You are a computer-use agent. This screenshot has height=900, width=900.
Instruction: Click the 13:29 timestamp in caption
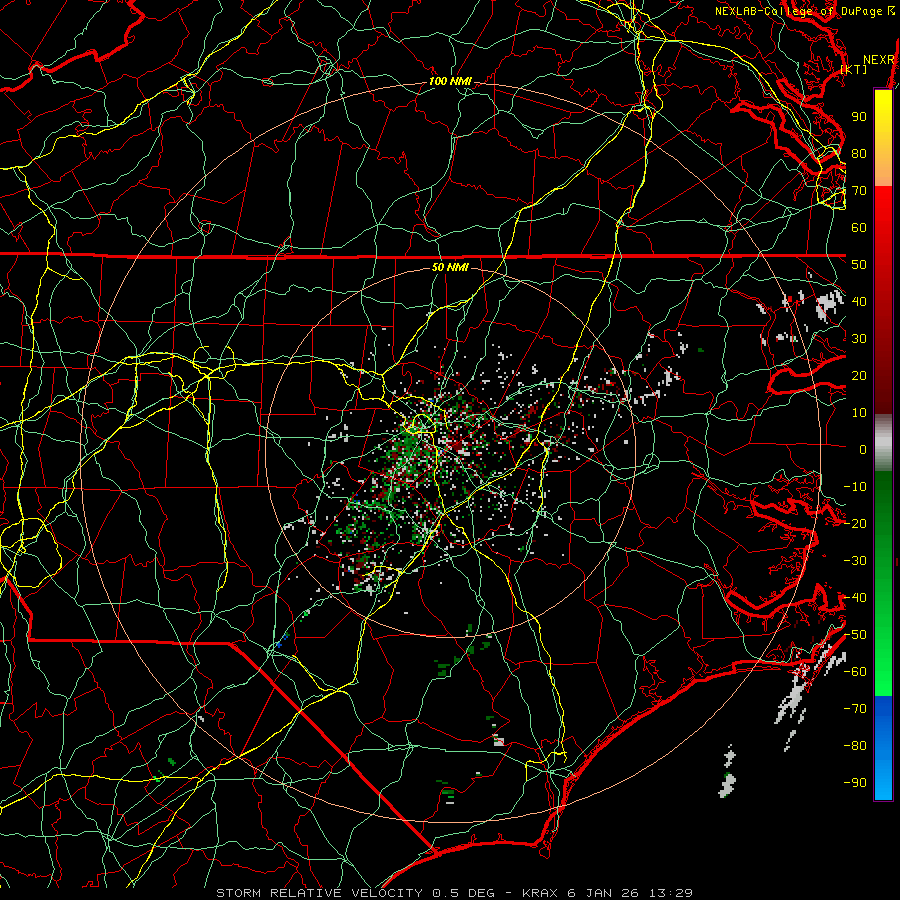pyautogui.click(x=670, y=893)
